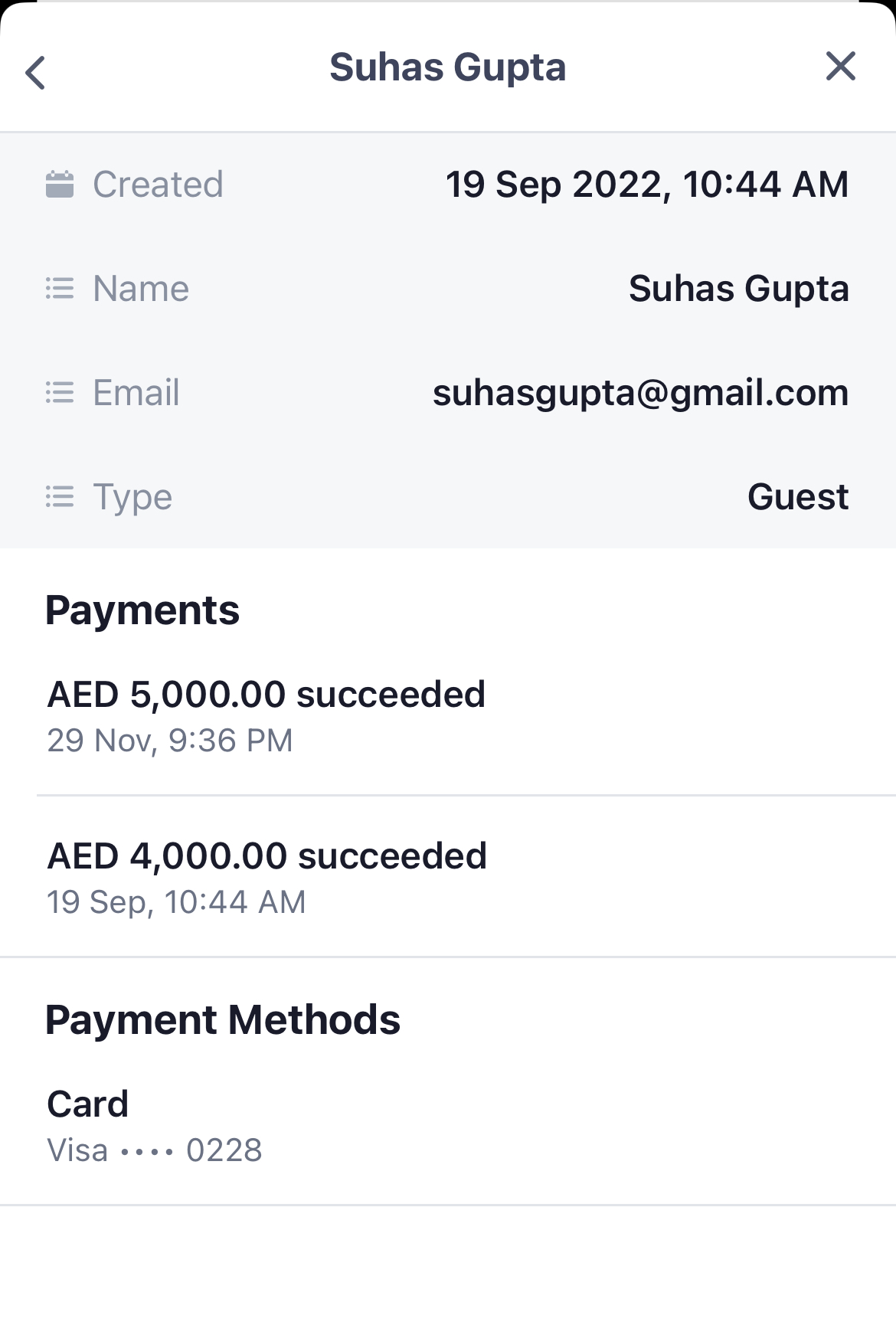Tap the Suhas Gupta name value
896x1338 pixels.
pos(738,289)
